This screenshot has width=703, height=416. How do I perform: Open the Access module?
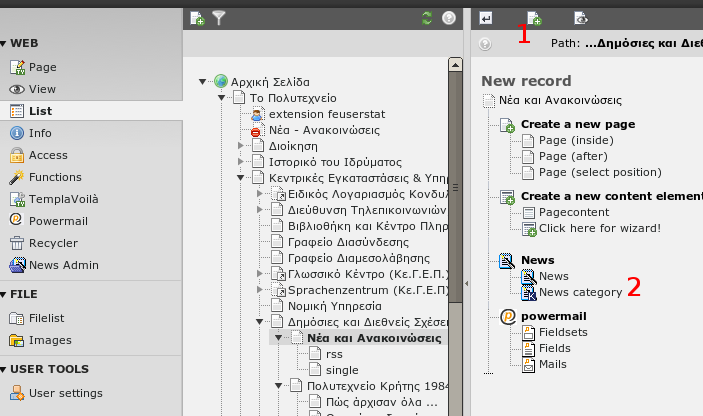pyautogui.click(x=48, y=155)
